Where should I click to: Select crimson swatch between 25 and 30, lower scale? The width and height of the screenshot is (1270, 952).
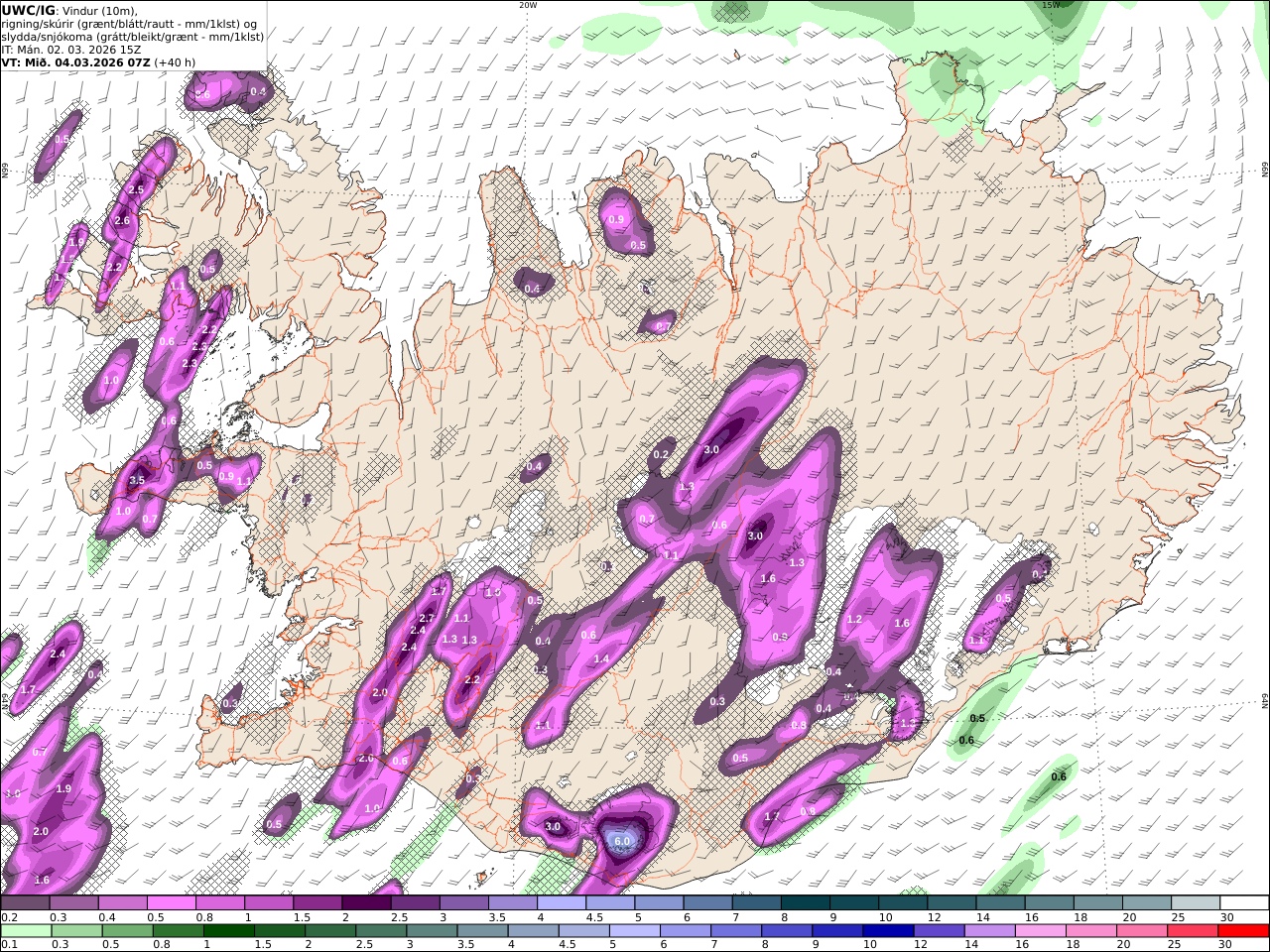[1194, 931]
